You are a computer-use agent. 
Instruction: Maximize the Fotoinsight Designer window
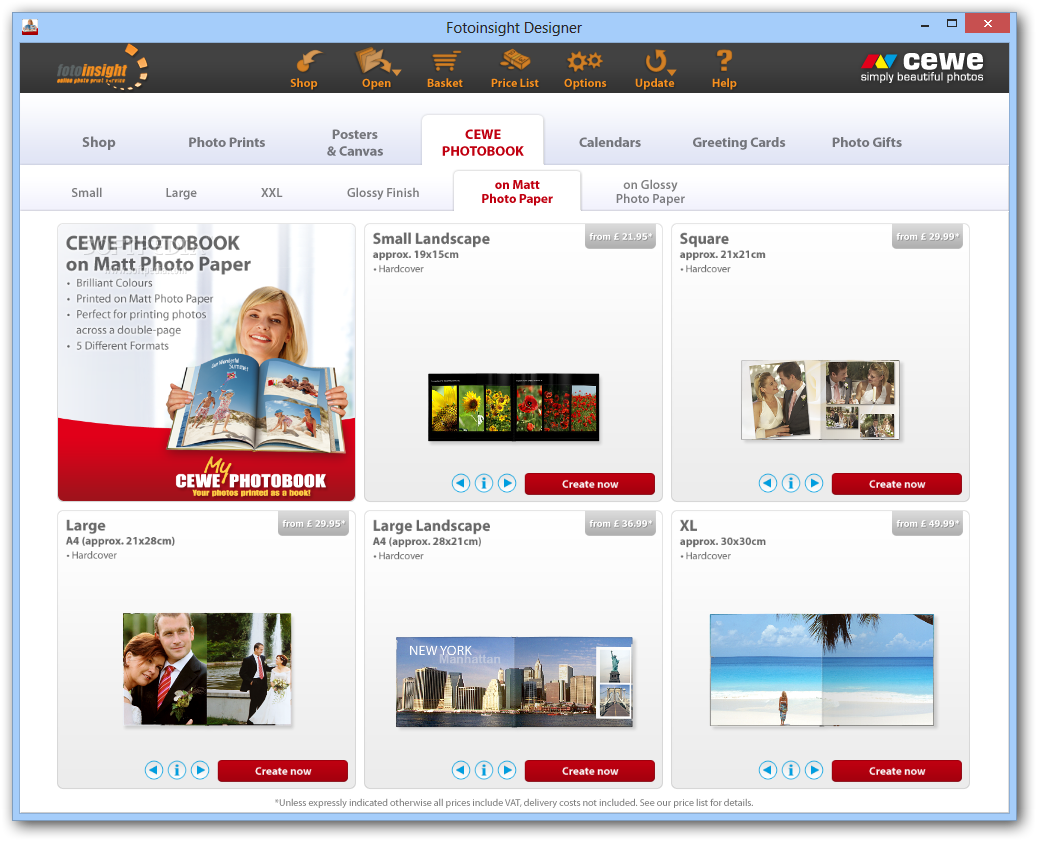(952, 24)
